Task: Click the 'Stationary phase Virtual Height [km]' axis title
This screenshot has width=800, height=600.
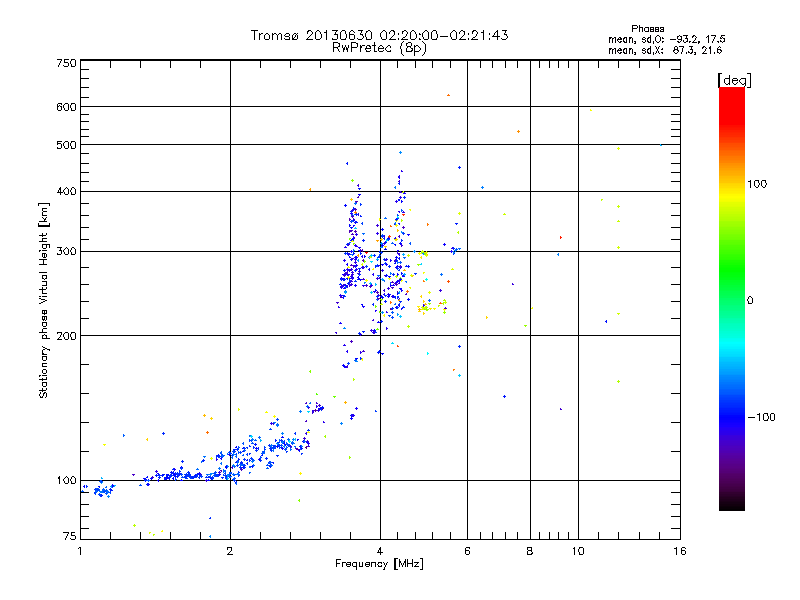Action: point(43,300)
